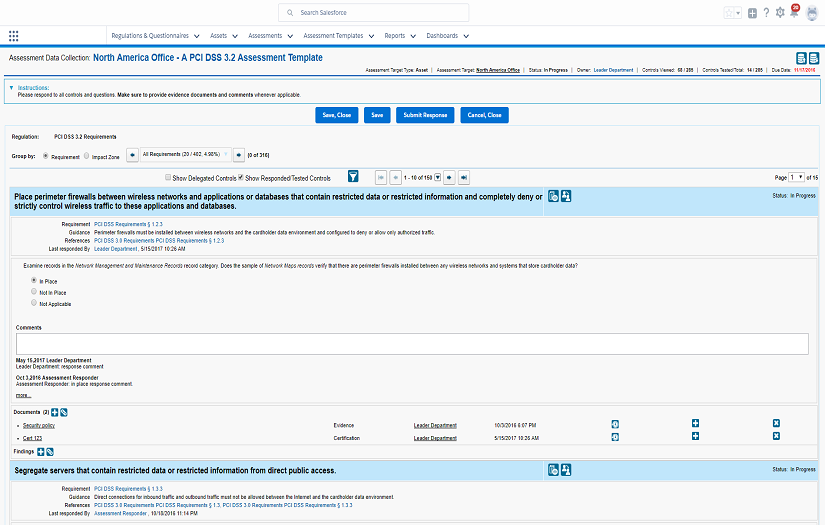Click the favorites star icon
Screen dimensions: 825x525
[729, 13]
